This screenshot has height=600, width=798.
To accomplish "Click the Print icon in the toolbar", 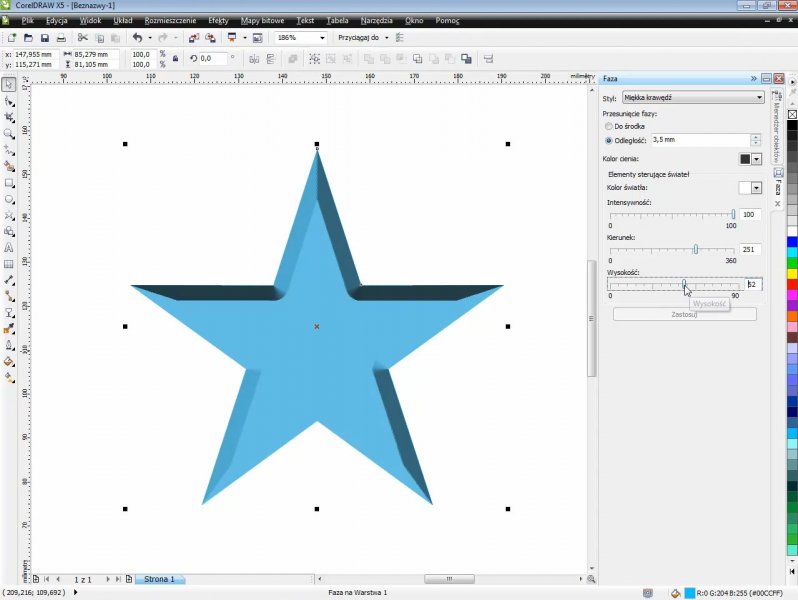I will (62, 38).
